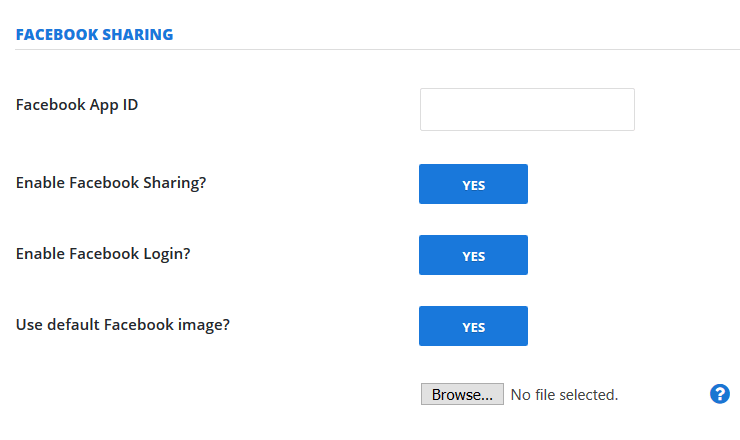Disable Facebook sharing using its blue button

point(473,184)
